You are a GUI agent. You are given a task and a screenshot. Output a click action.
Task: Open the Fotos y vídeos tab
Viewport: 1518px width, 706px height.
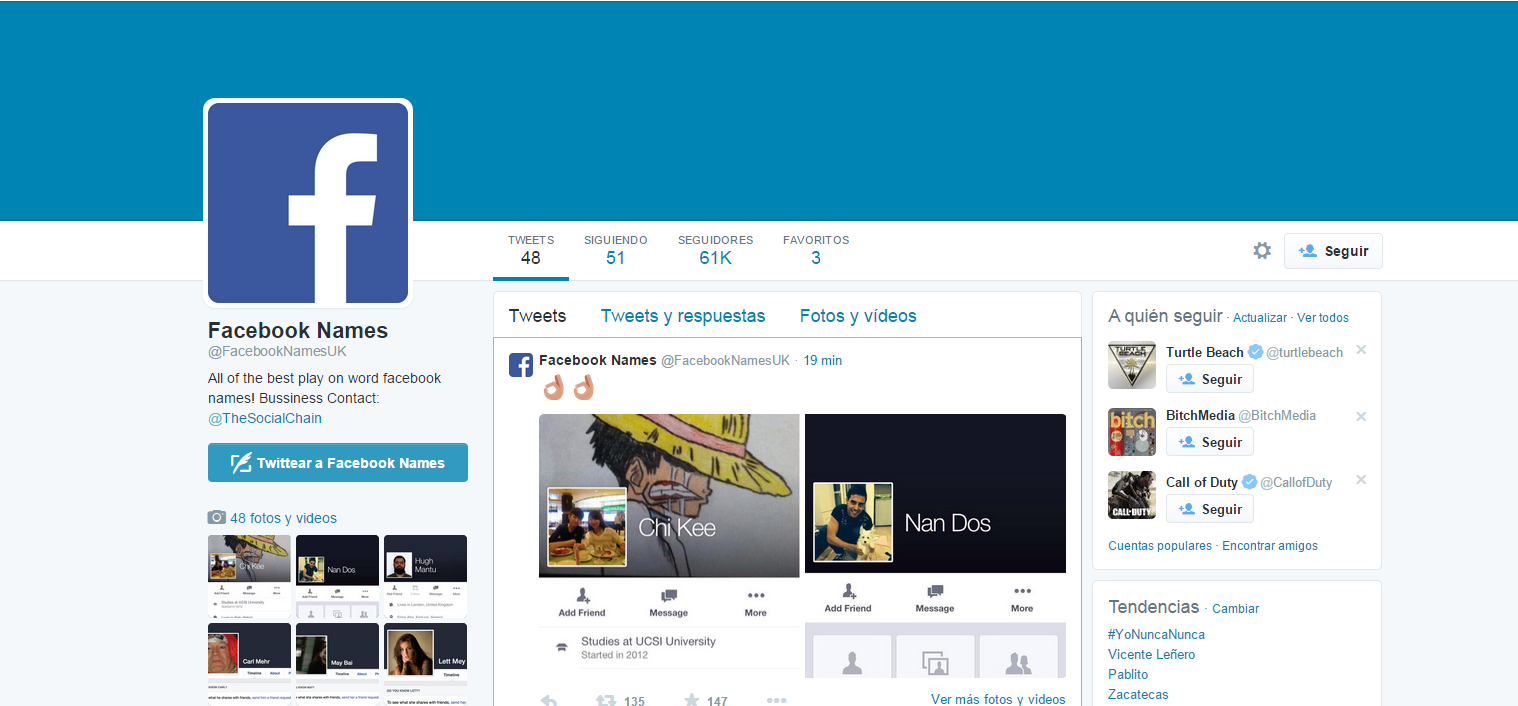[857, 316]
